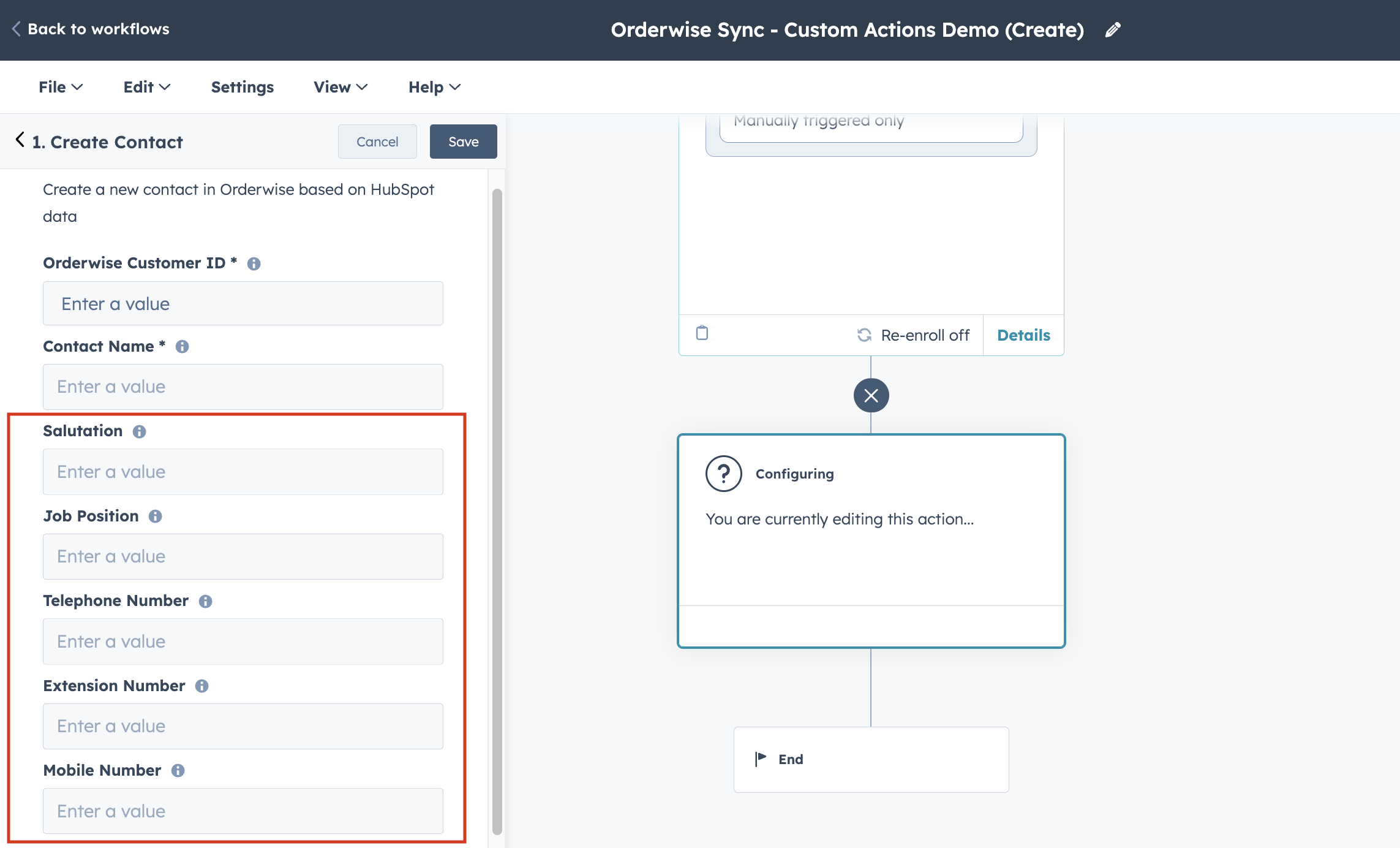Image resolution: width=1400 pixels, height=848 pixels.
Task: Show info tooltip for Extension Number
Action: pos(201,686)
